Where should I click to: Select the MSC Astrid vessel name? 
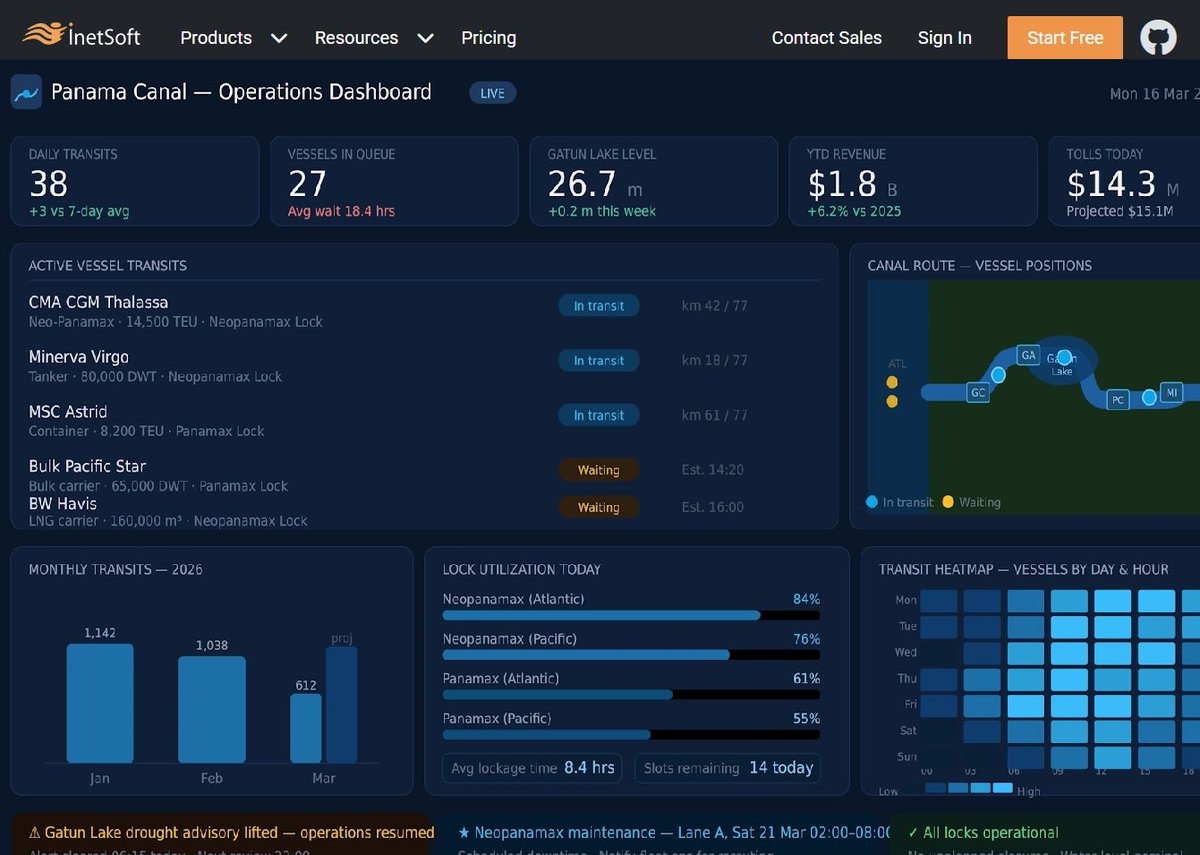pos(68,411)
